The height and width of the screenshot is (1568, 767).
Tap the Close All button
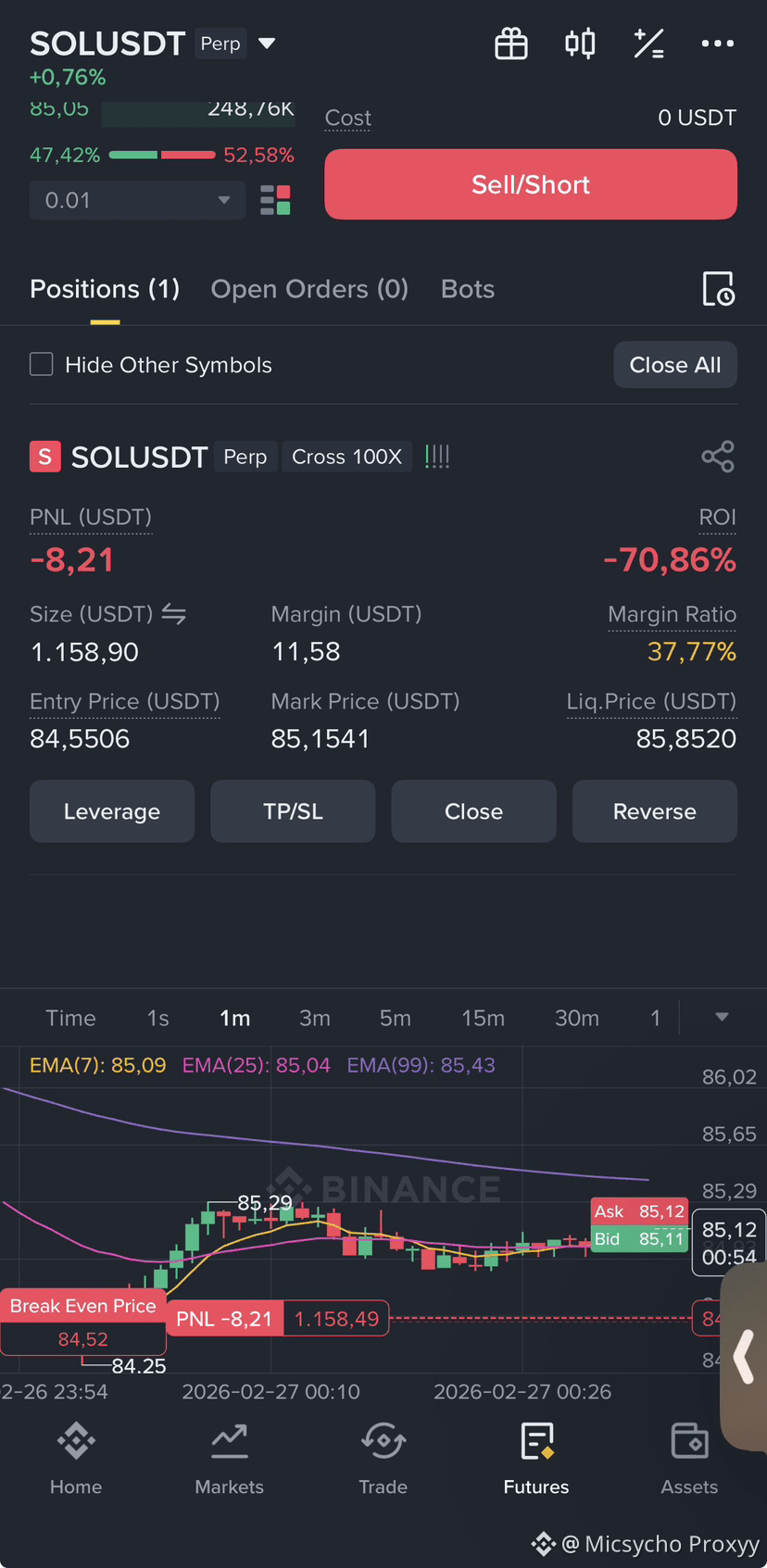click(675, 365)
